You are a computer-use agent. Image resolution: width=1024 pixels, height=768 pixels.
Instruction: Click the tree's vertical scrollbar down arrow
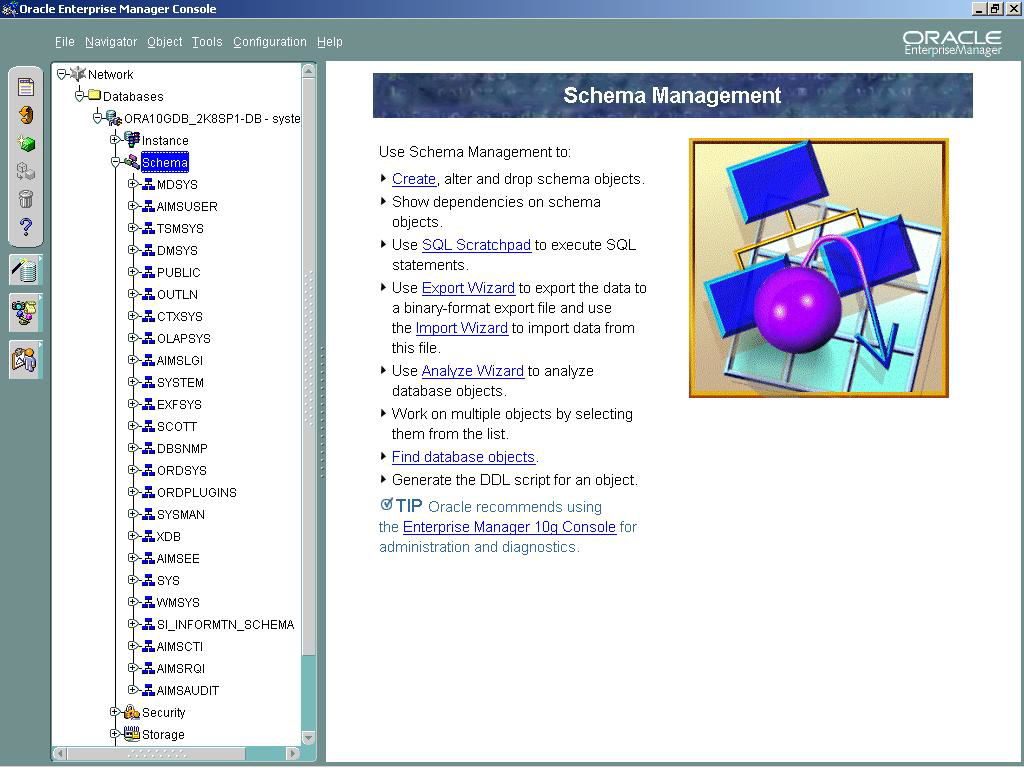309,737
